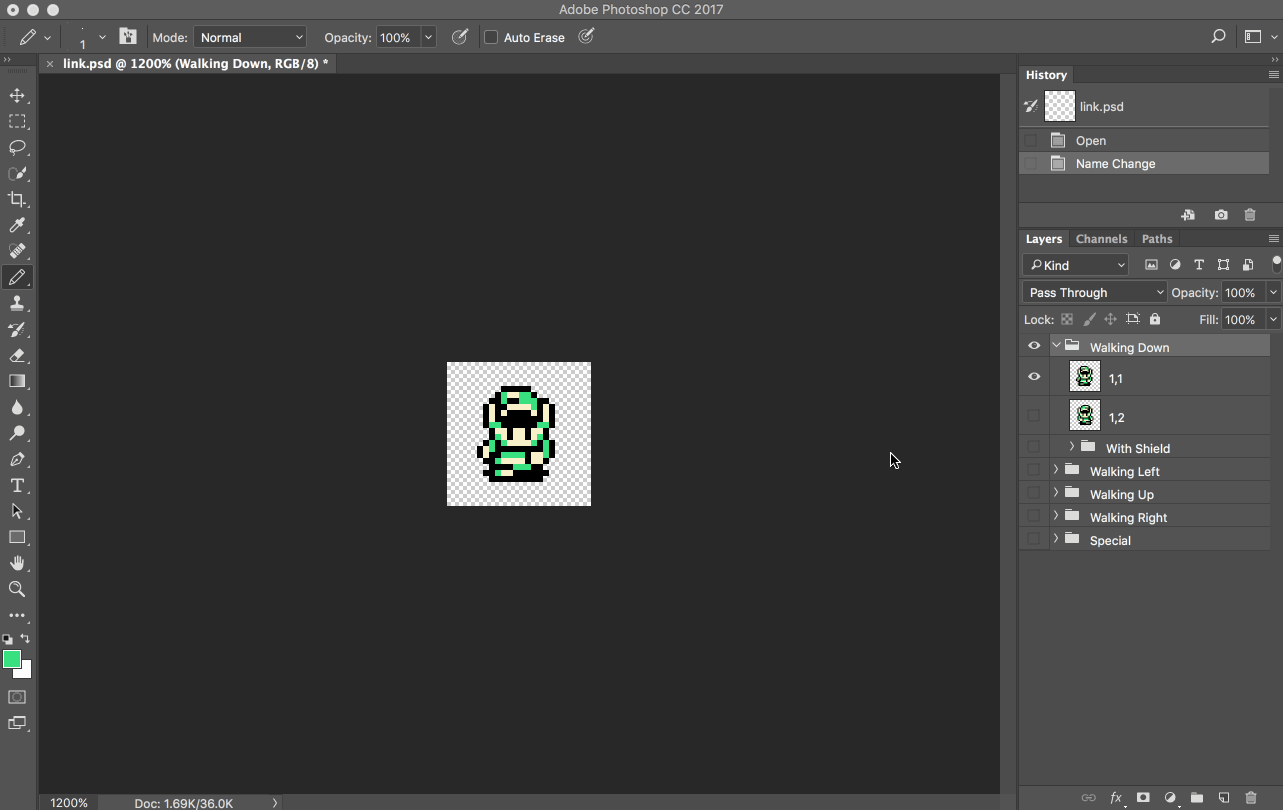1283x810 pixels.
Task: Select the Lasso tool
Action: pos(17,148)
